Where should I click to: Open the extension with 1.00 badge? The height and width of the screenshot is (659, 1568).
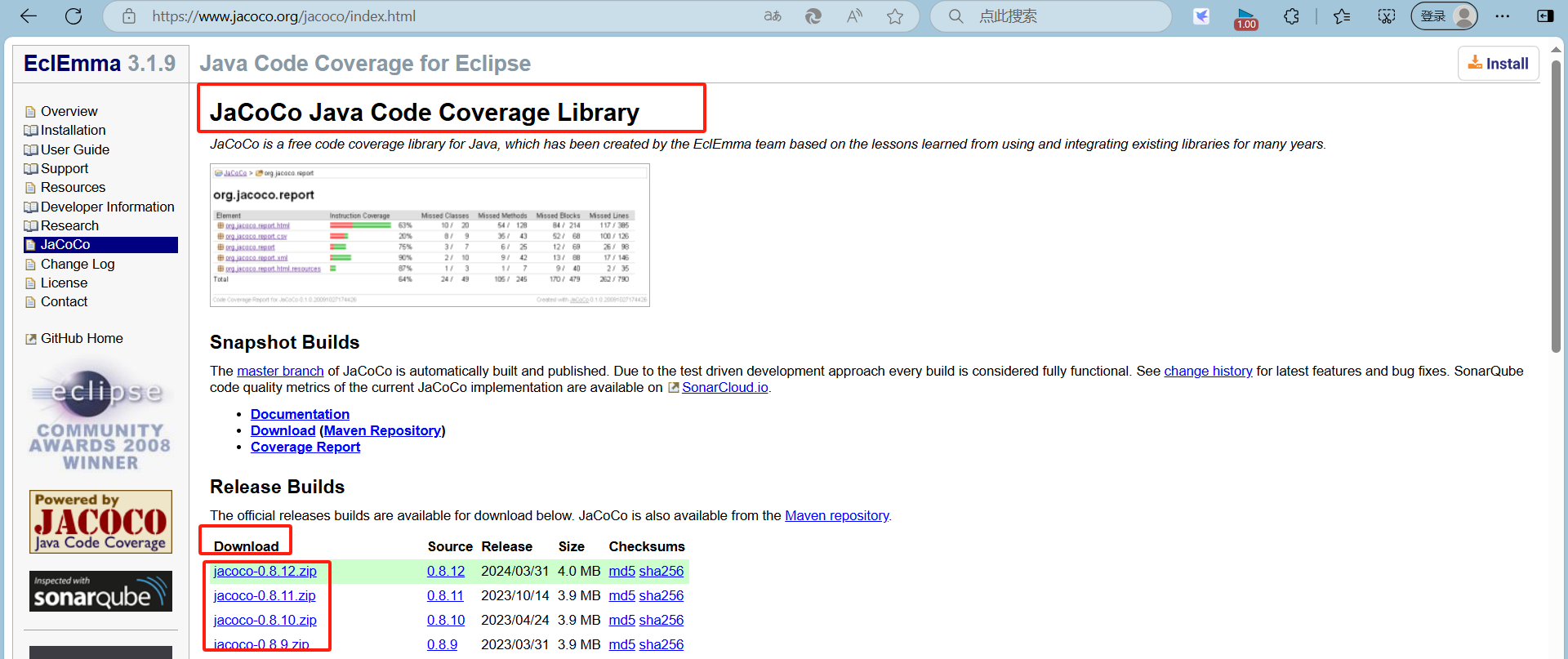pyautogui.click(x=1246, y=18)
